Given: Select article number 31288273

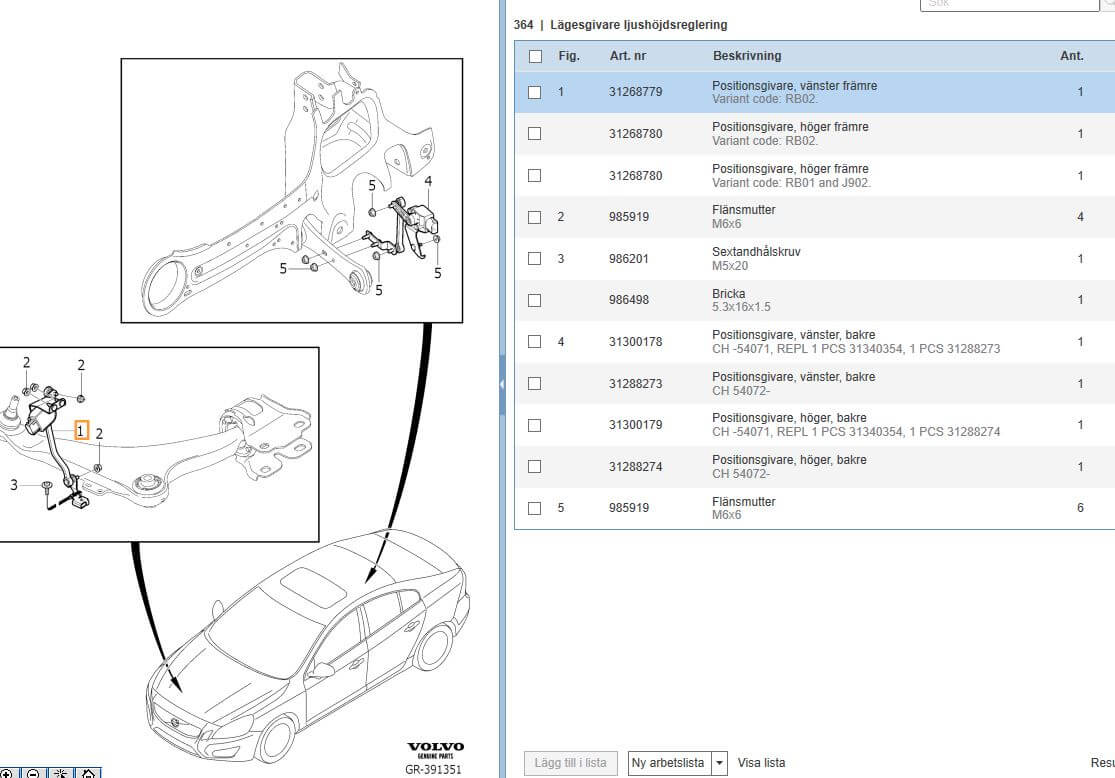Looking at the screenshot, I should (635, 384).
